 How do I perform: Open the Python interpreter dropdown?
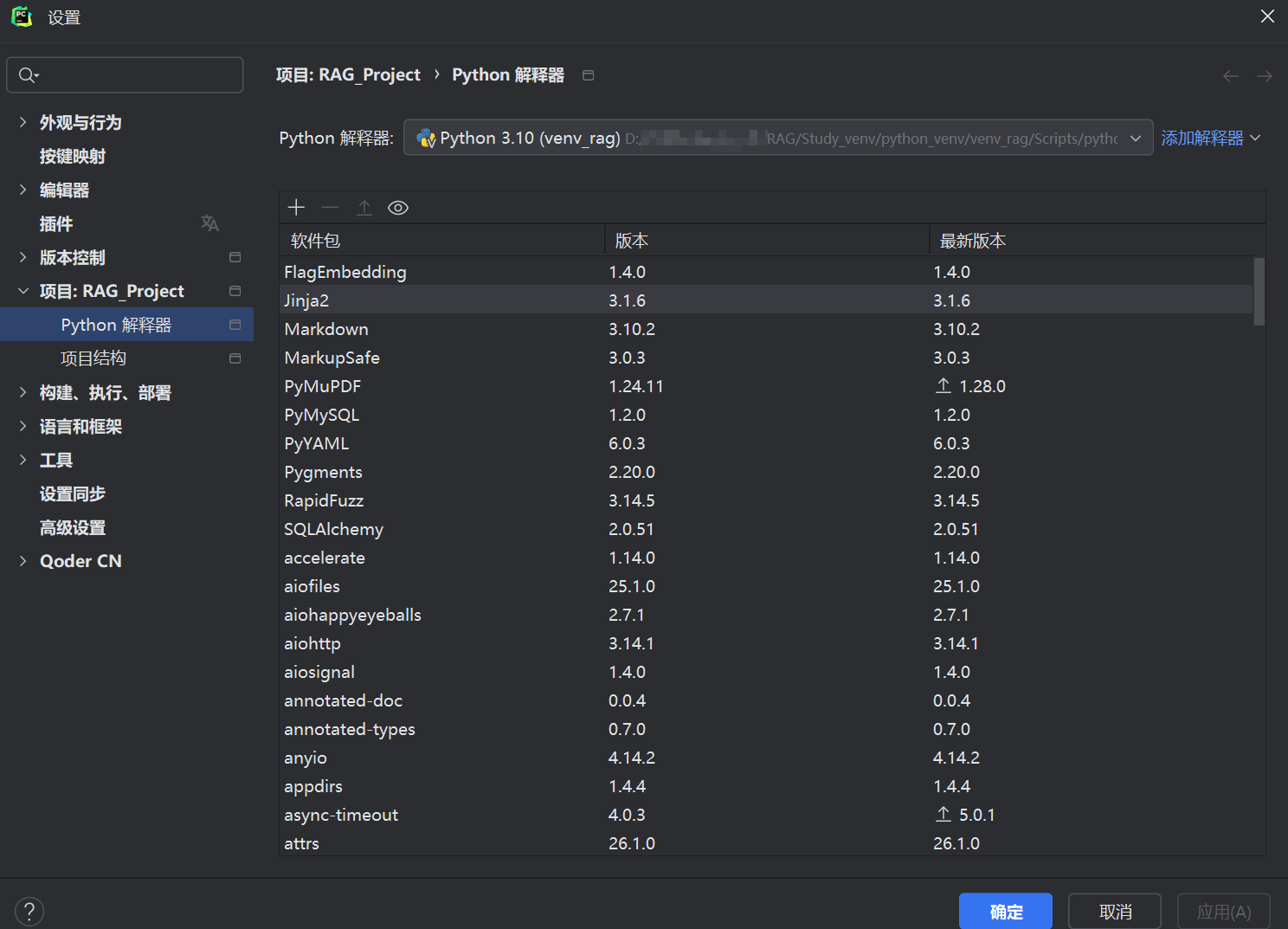coord(777,138)
